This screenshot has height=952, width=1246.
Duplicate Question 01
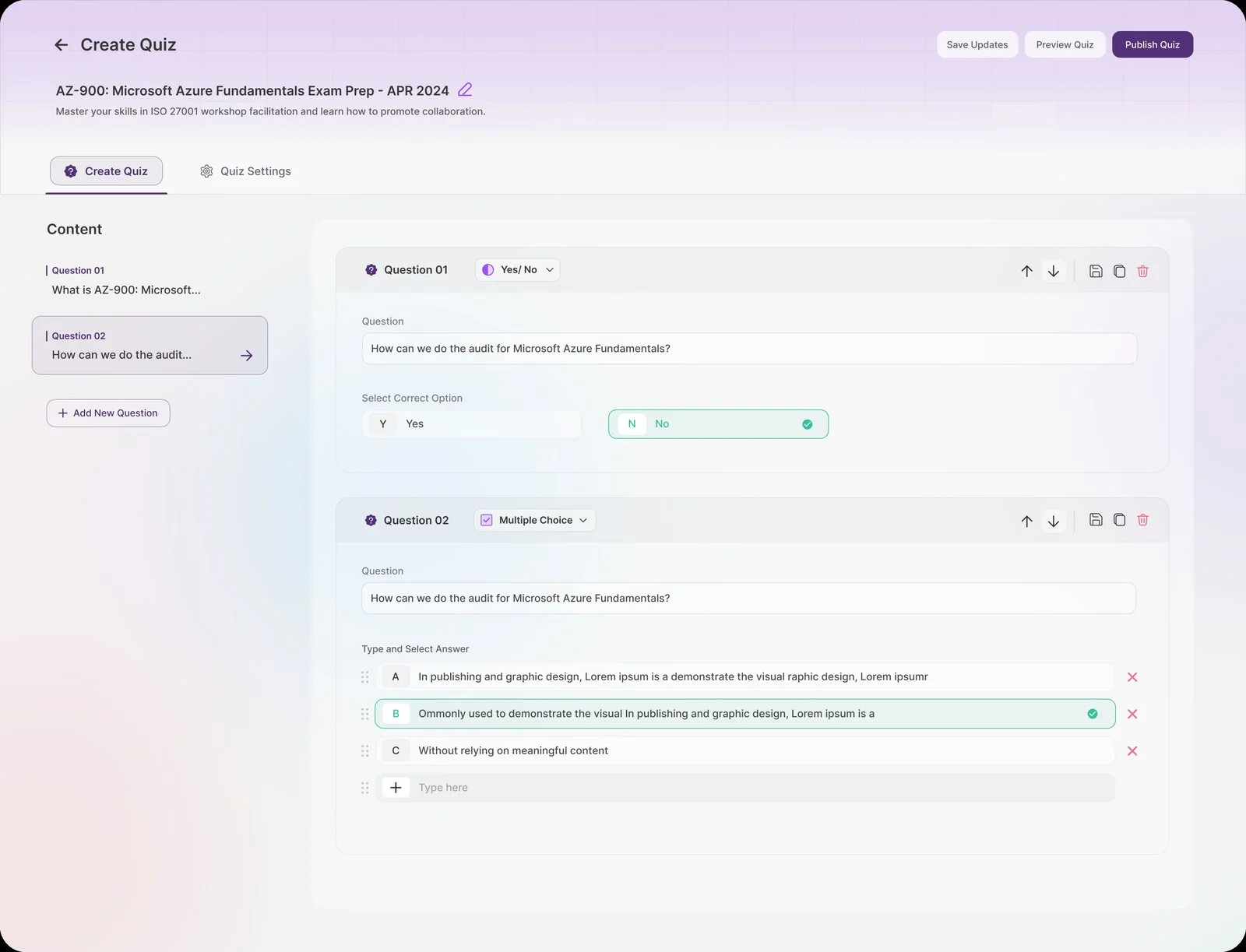pyautogui.click(x=1119, y=271)
